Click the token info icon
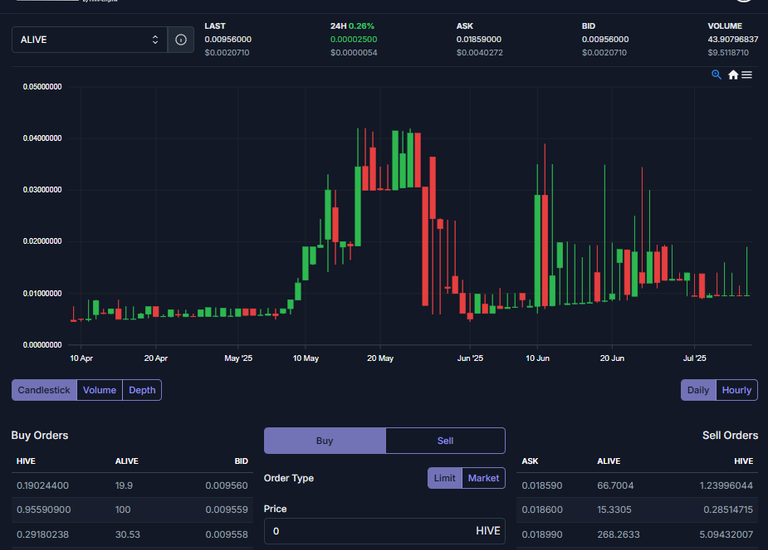 pos(181,40)
